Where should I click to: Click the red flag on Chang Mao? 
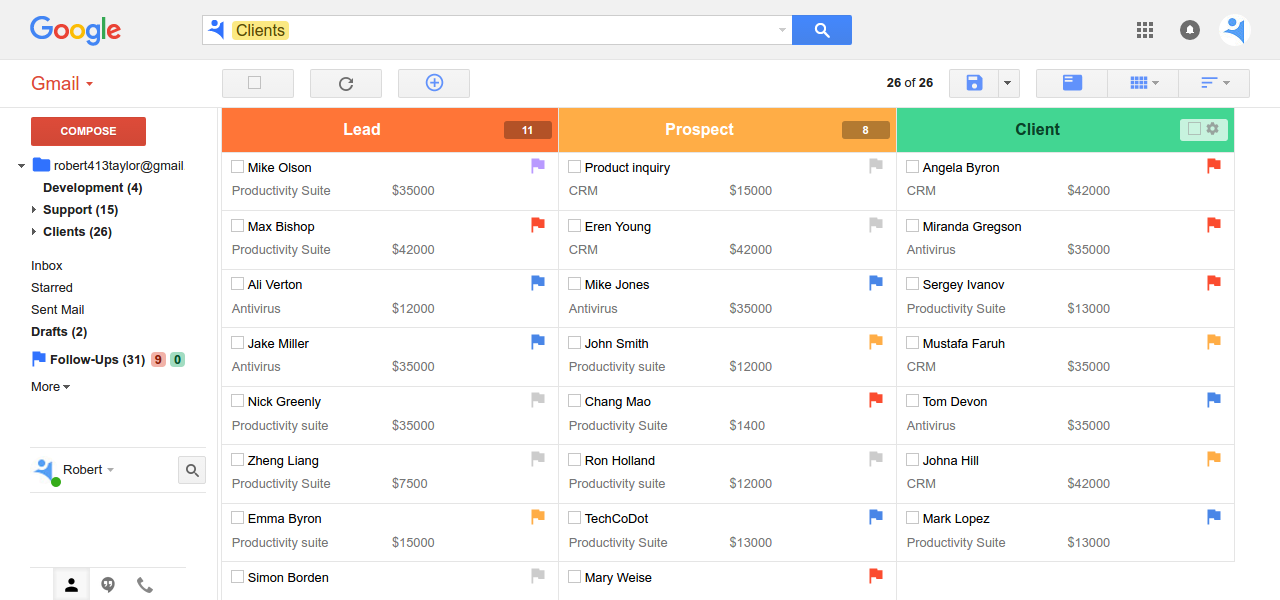click(876, 400)
